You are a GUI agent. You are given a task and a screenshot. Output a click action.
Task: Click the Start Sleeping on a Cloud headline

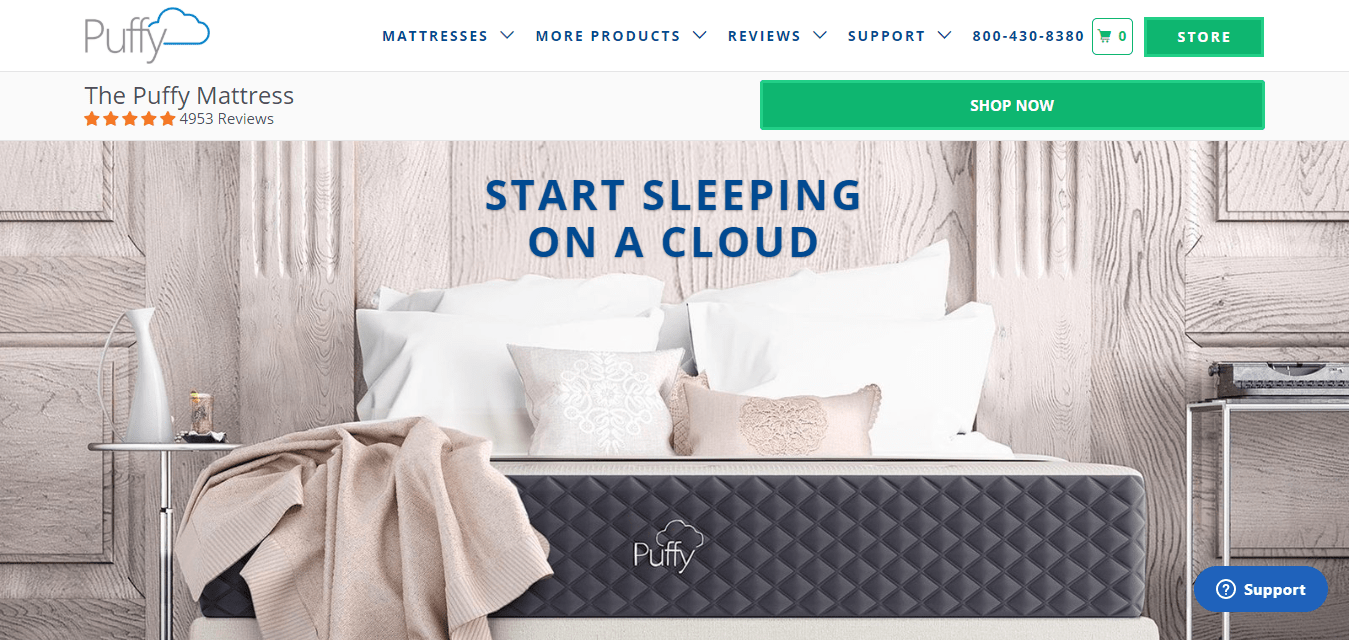(673, 218)
